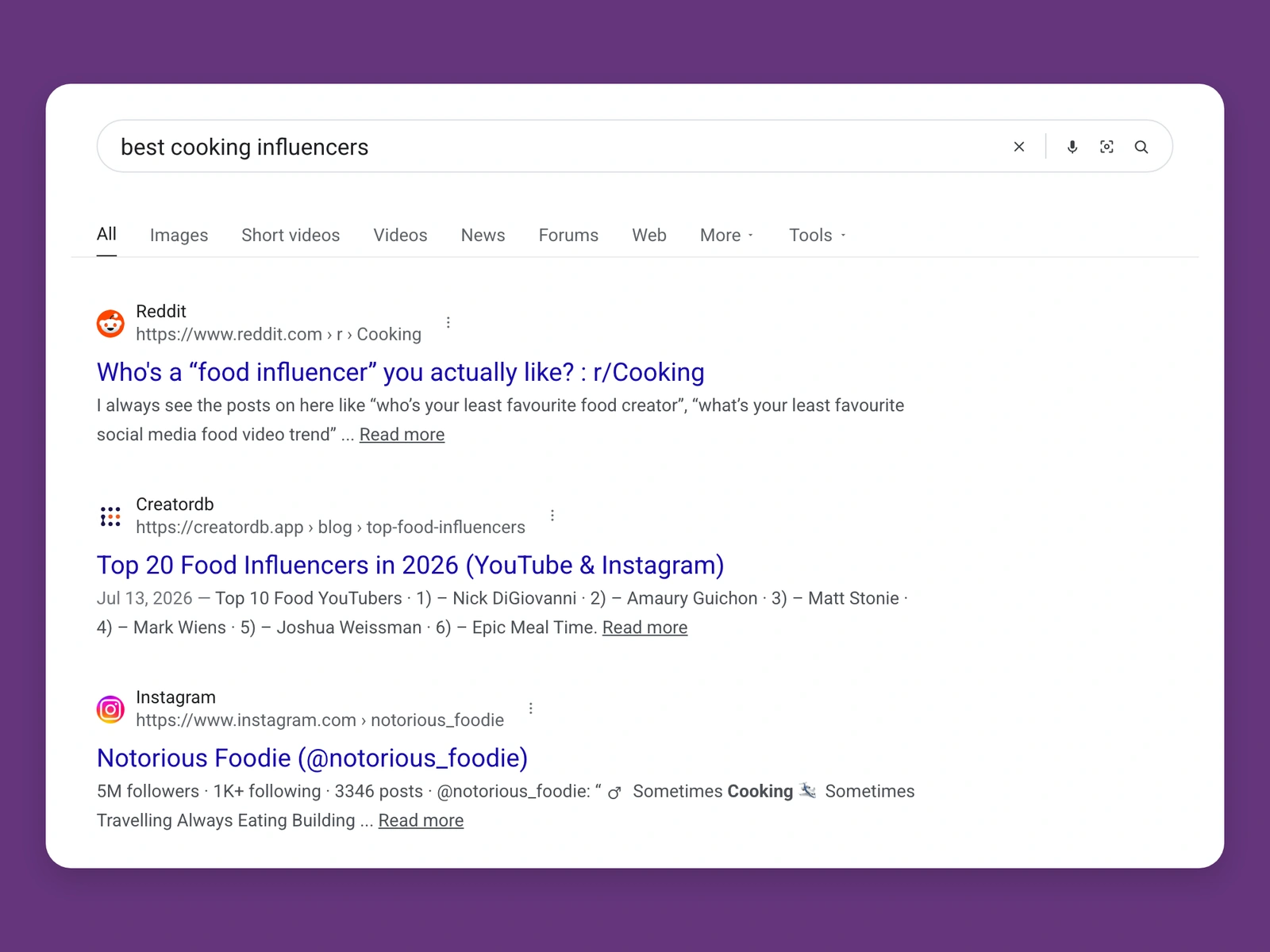Start voice search with the microphone icon
1270x952 pixels.
click(1072, 147)
